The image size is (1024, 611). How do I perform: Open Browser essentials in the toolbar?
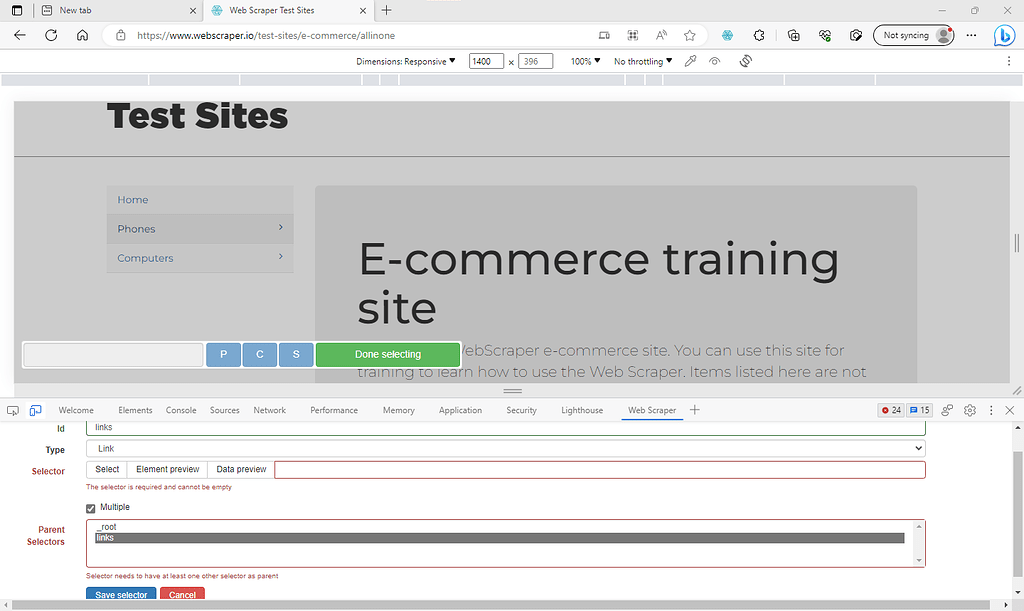(x=824, y=35)
